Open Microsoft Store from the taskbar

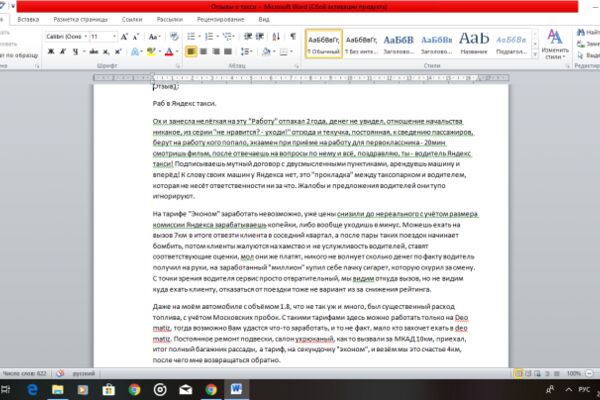pyautogui.click(x=109, y=390)
